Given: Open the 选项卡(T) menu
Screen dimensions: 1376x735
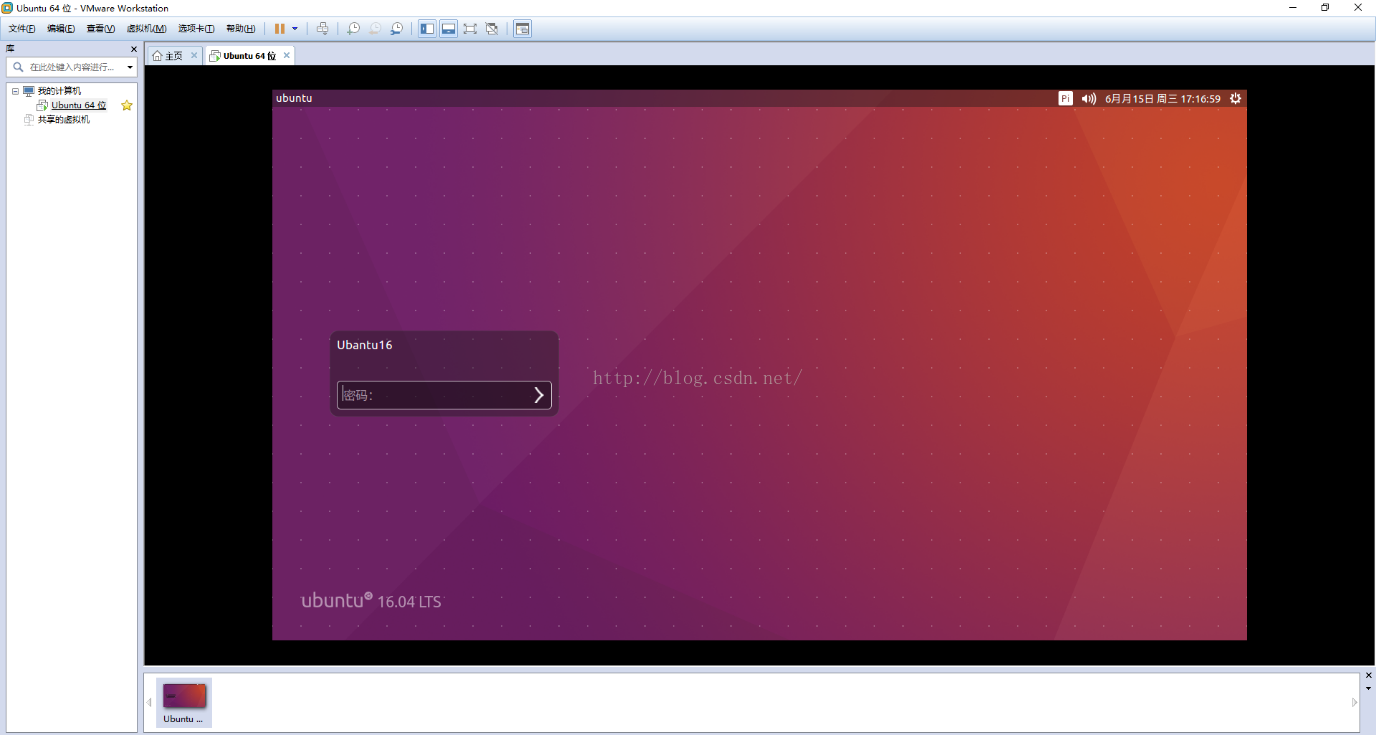Looking at the screenshot, I should [x=196, y=29].
